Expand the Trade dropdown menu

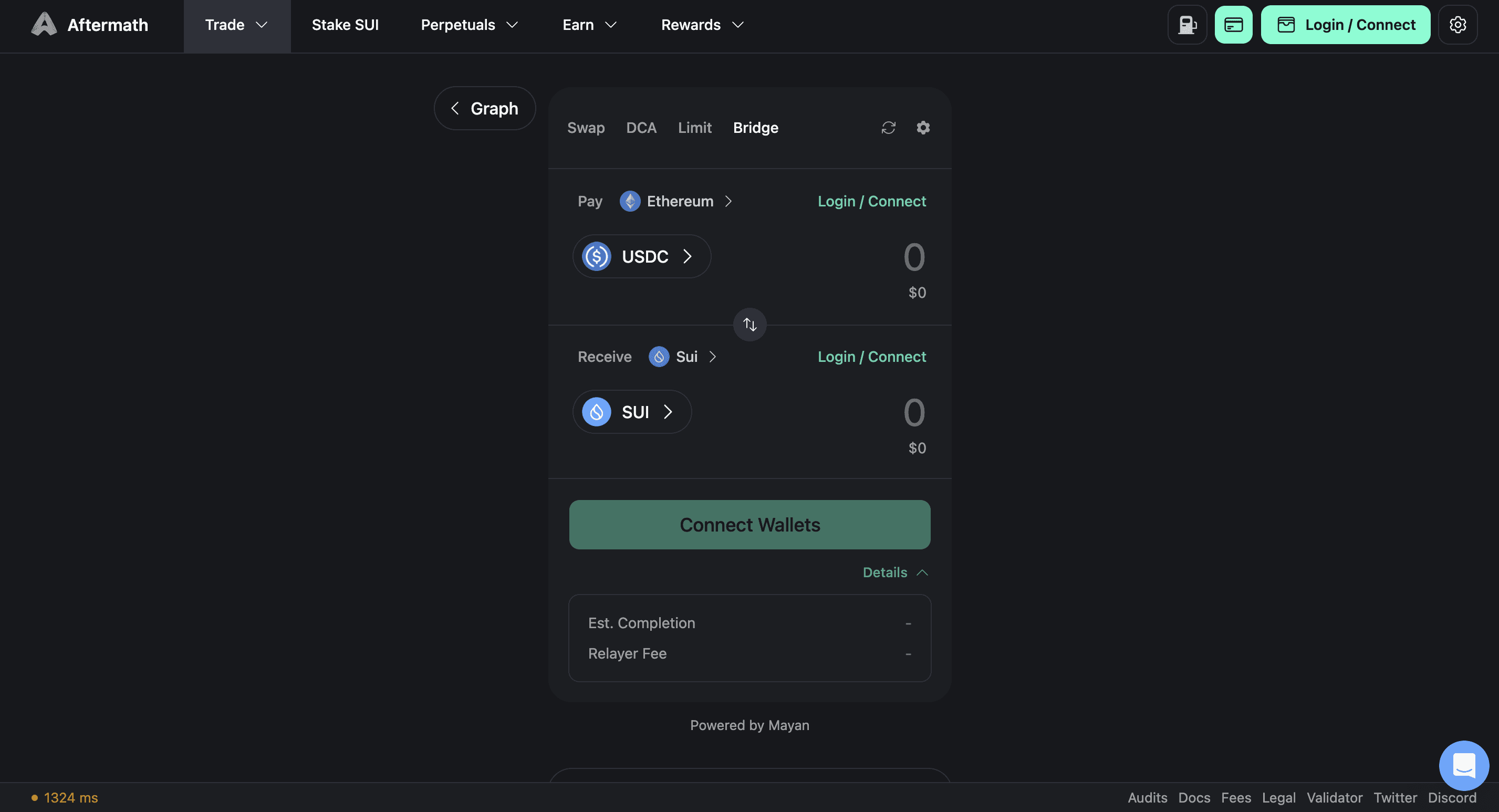pos(237,25)
